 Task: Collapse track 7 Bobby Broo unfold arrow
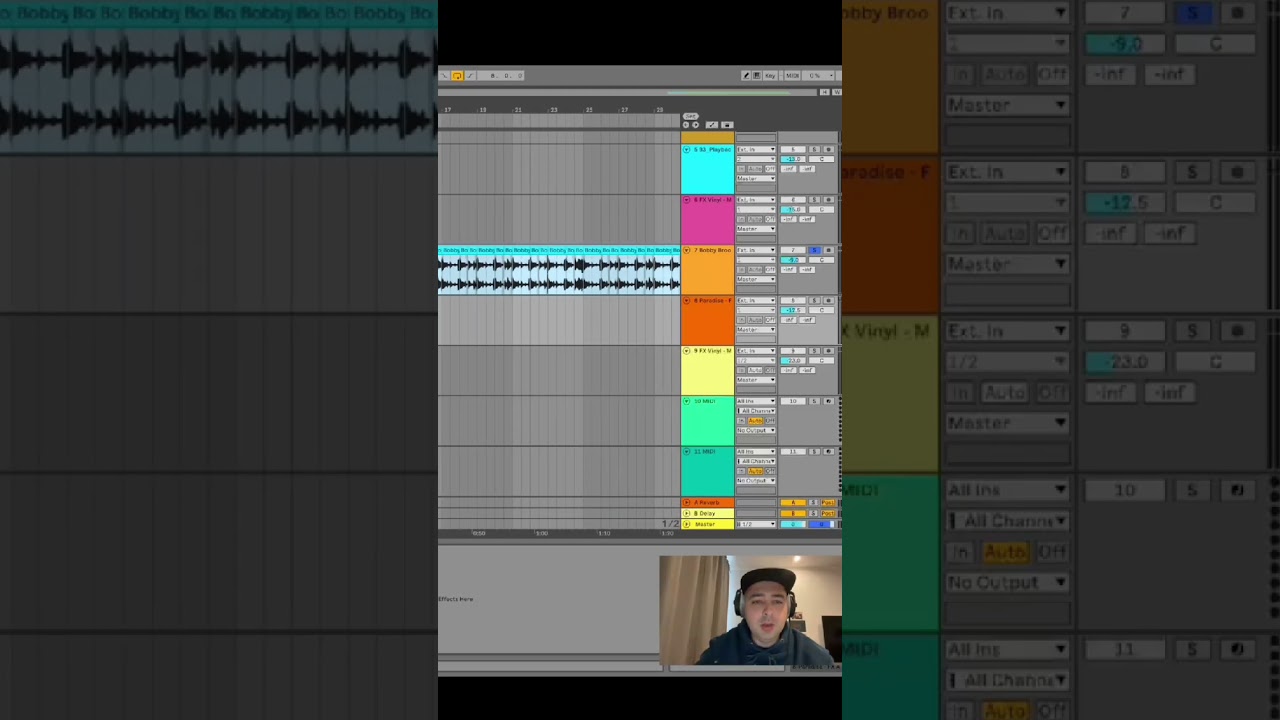pyautogui.click(x=687, y=250)
